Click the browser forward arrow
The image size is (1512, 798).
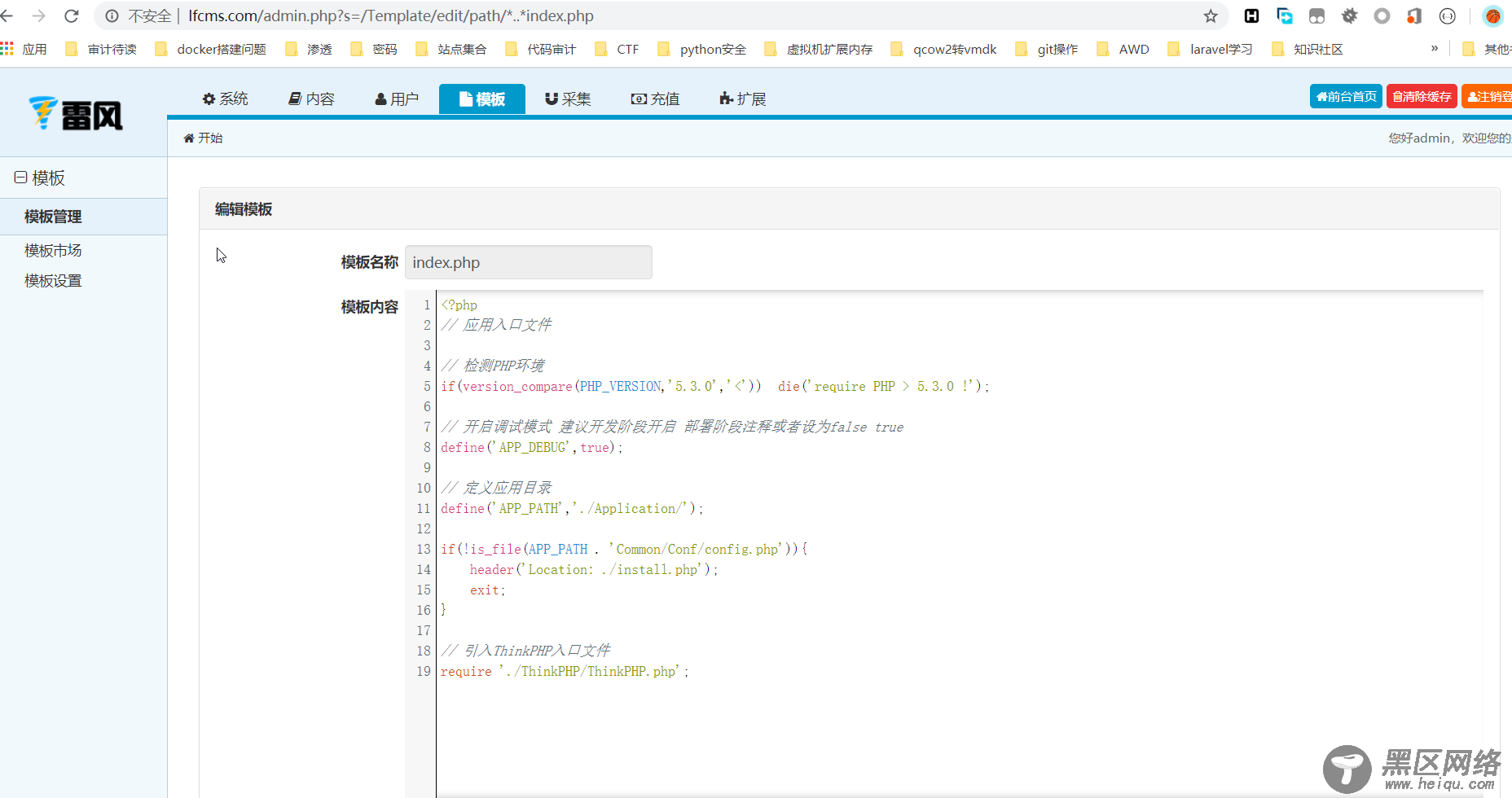(x=38, y=15)
